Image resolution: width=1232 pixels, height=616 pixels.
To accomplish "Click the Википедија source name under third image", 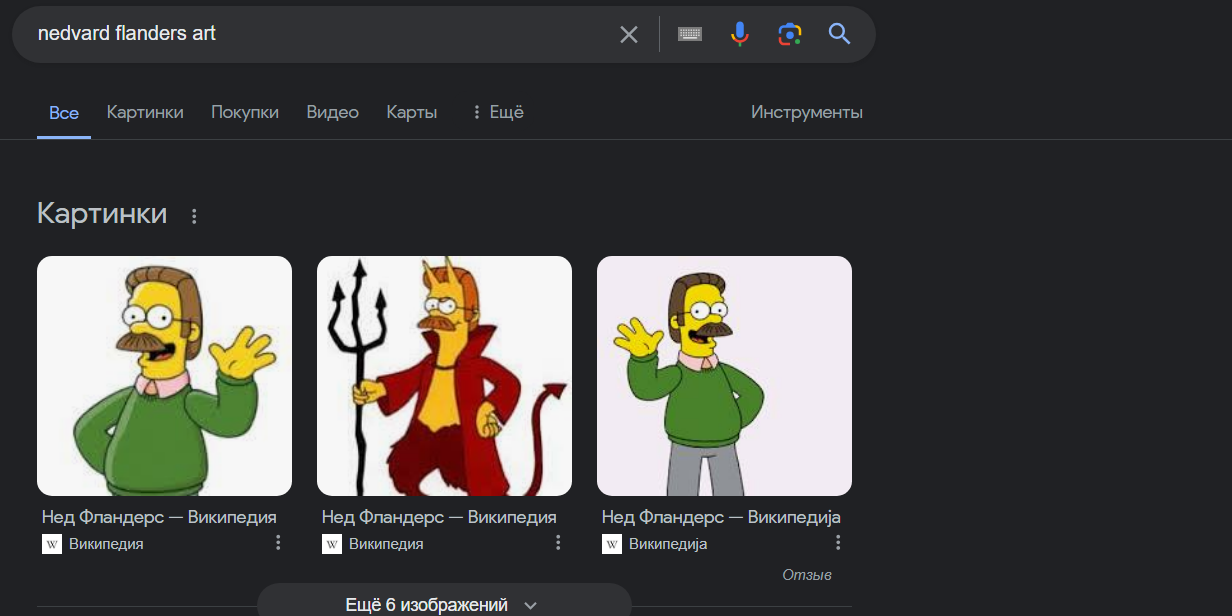I will 668,544.
